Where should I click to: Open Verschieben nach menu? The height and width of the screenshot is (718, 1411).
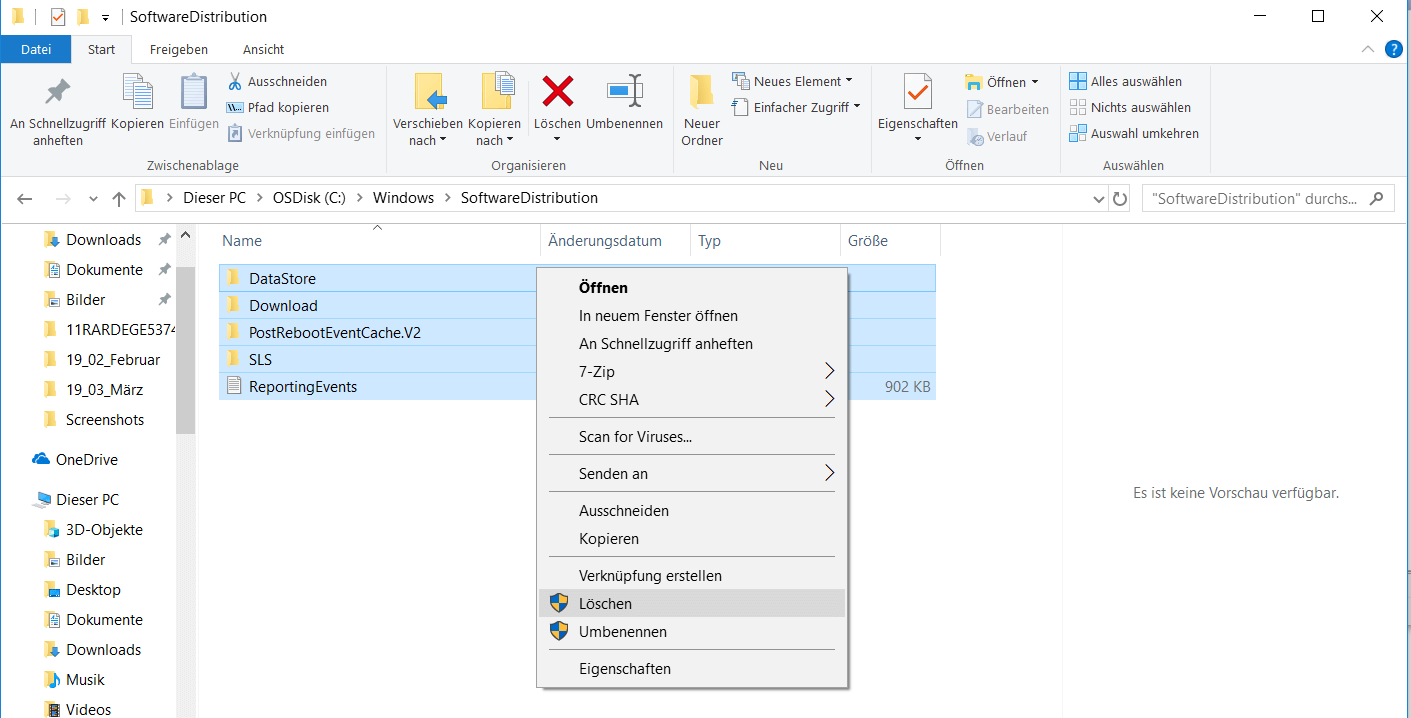click(428, 111)
